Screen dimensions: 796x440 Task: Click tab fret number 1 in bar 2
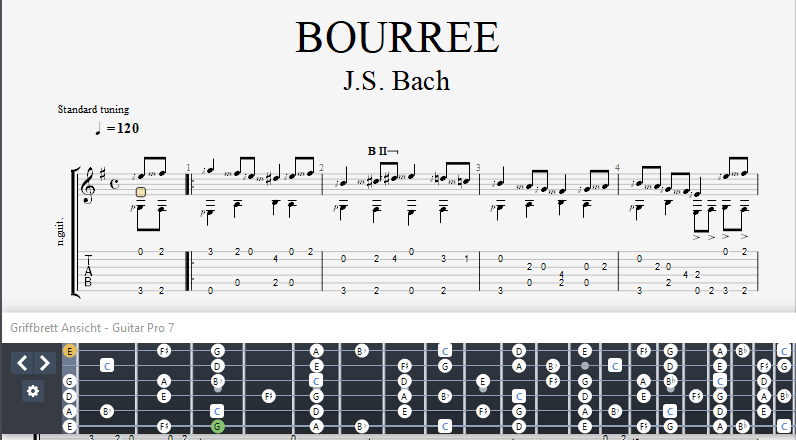[x=466, y=259]
